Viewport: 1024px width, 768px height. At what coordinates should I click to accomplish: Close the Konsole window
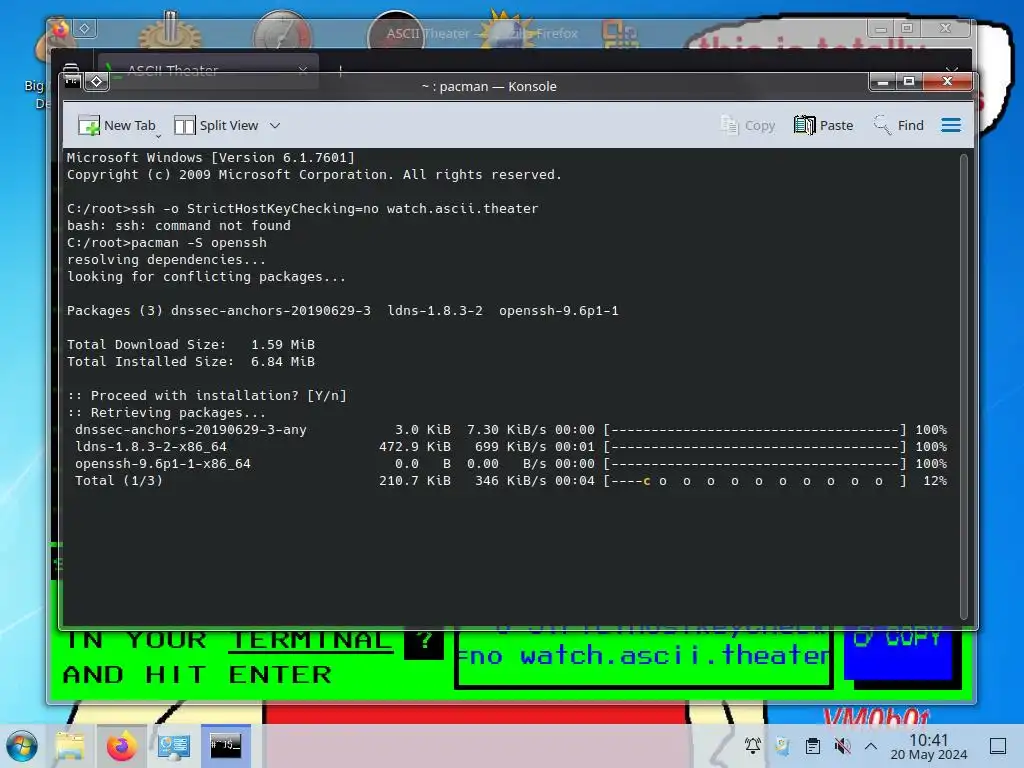[947, 82]
